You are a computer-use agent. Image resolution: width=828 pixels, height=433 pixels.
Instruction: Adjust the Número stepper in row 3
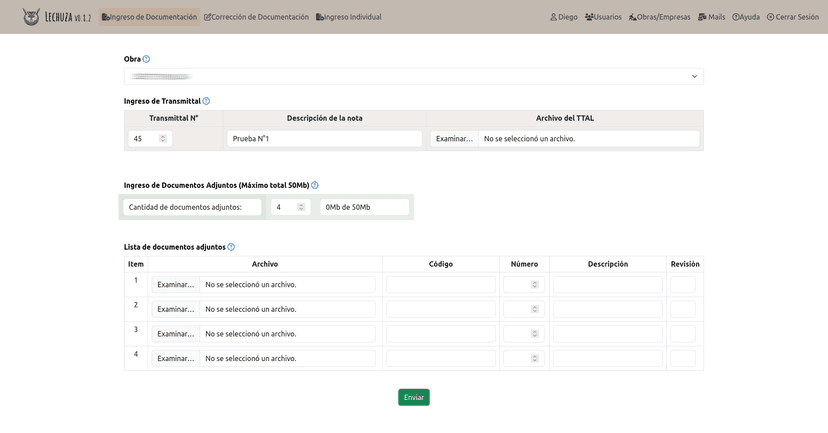tap(534, 334)
